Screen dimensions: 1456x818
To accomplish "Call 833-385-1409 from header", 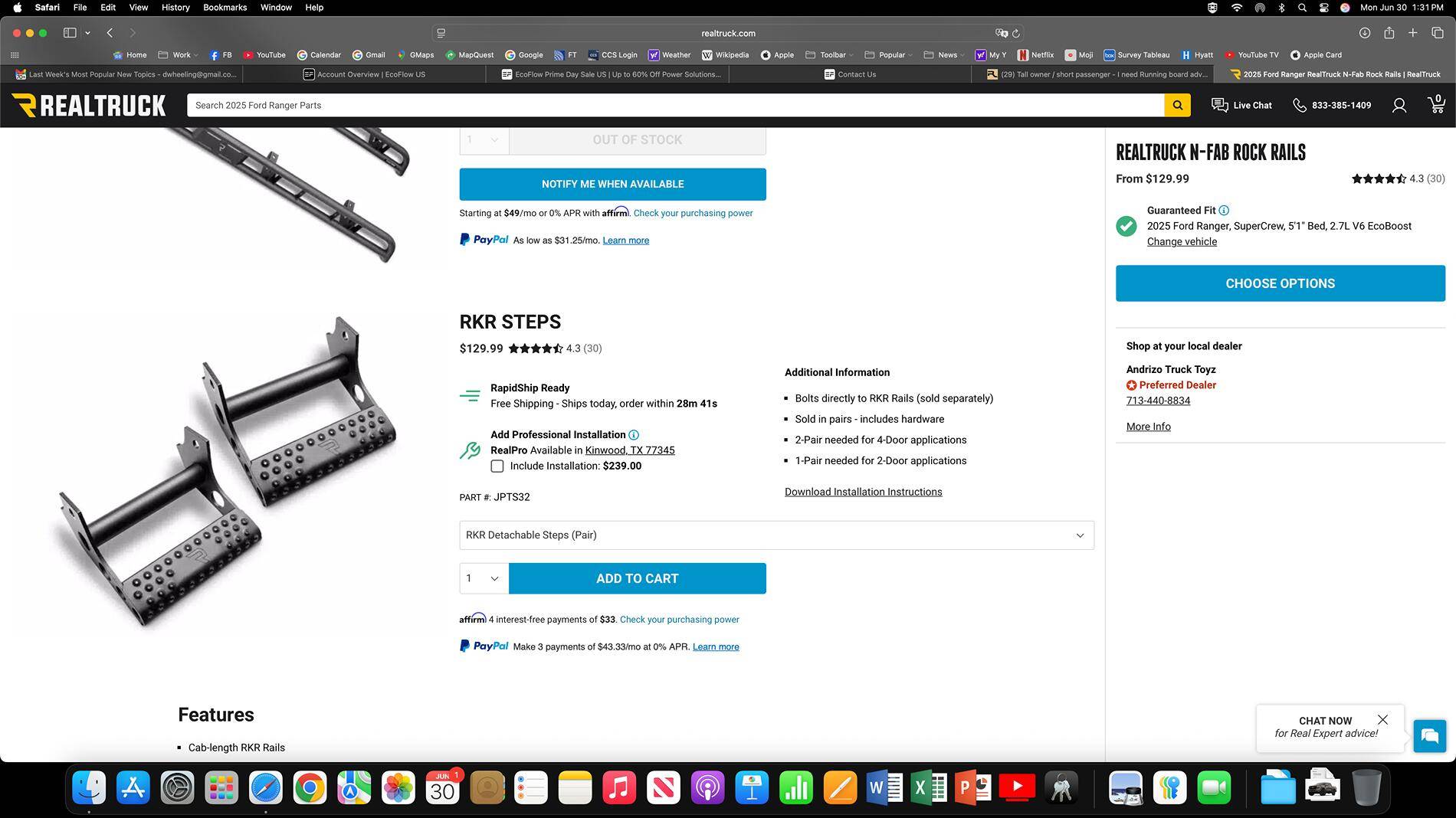I will (x=1332, y=105).
